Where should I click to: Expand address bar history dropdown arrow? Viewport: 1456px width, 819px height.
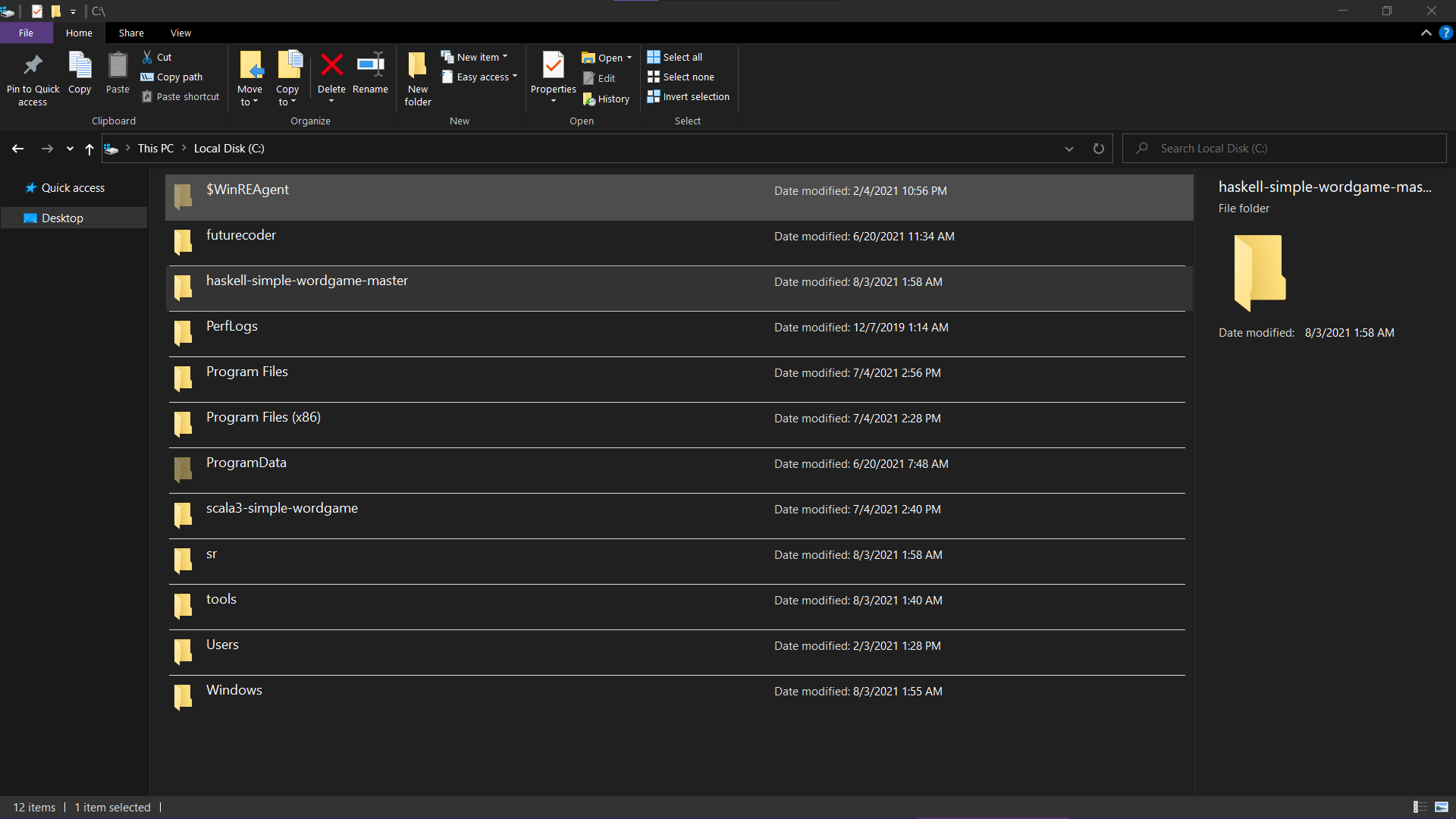1068,149
